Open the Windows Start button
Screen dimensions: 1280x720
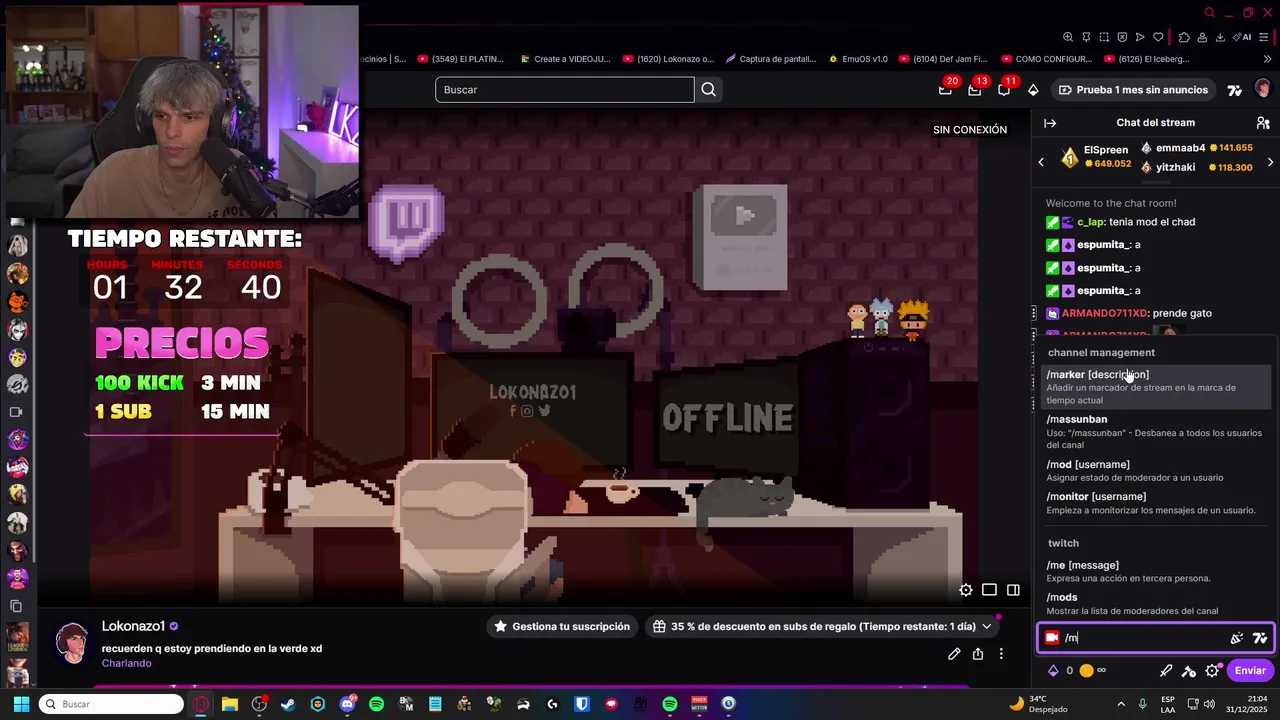(x=20, y=704)
